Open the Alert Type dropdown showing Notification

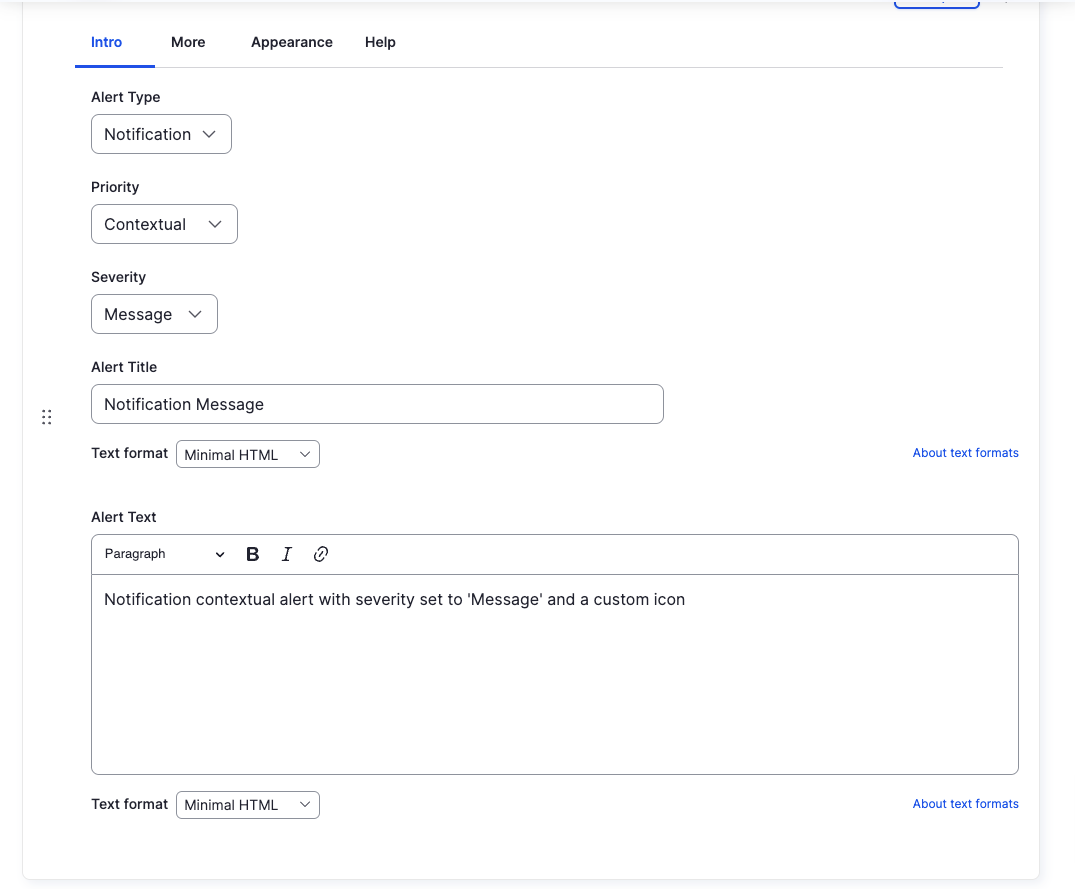160,133
